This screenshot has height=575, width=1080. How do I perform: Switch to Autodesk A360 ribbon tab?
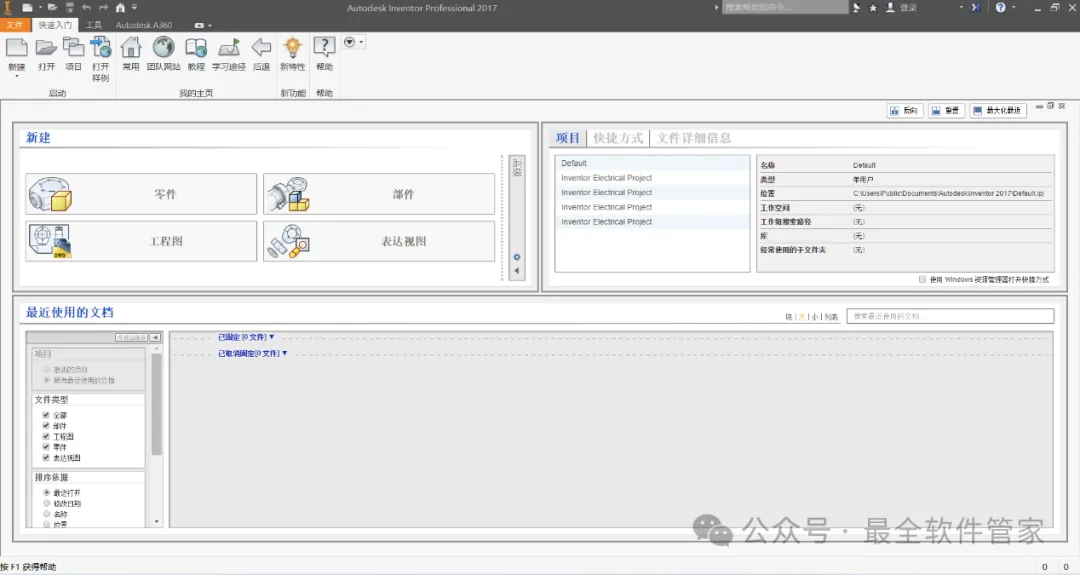(x=144, y=25)
